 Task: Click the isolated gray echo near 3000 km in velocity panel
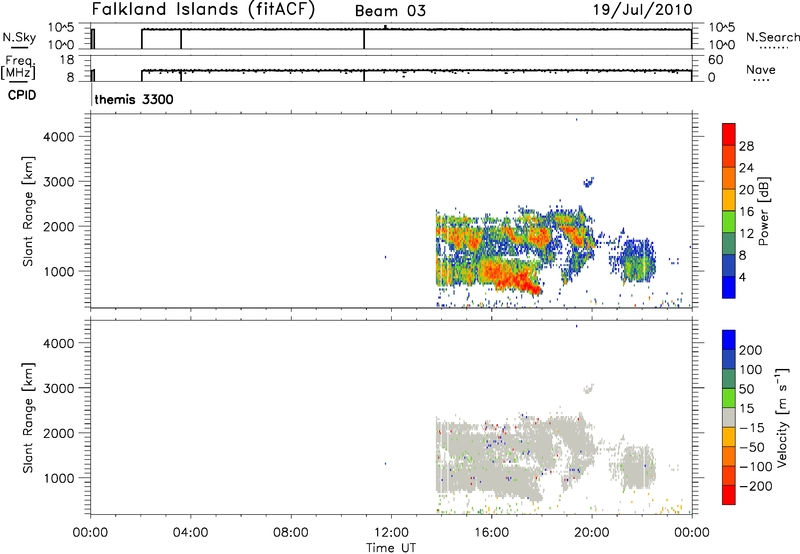pyautogui.click(x=588, y=389)
